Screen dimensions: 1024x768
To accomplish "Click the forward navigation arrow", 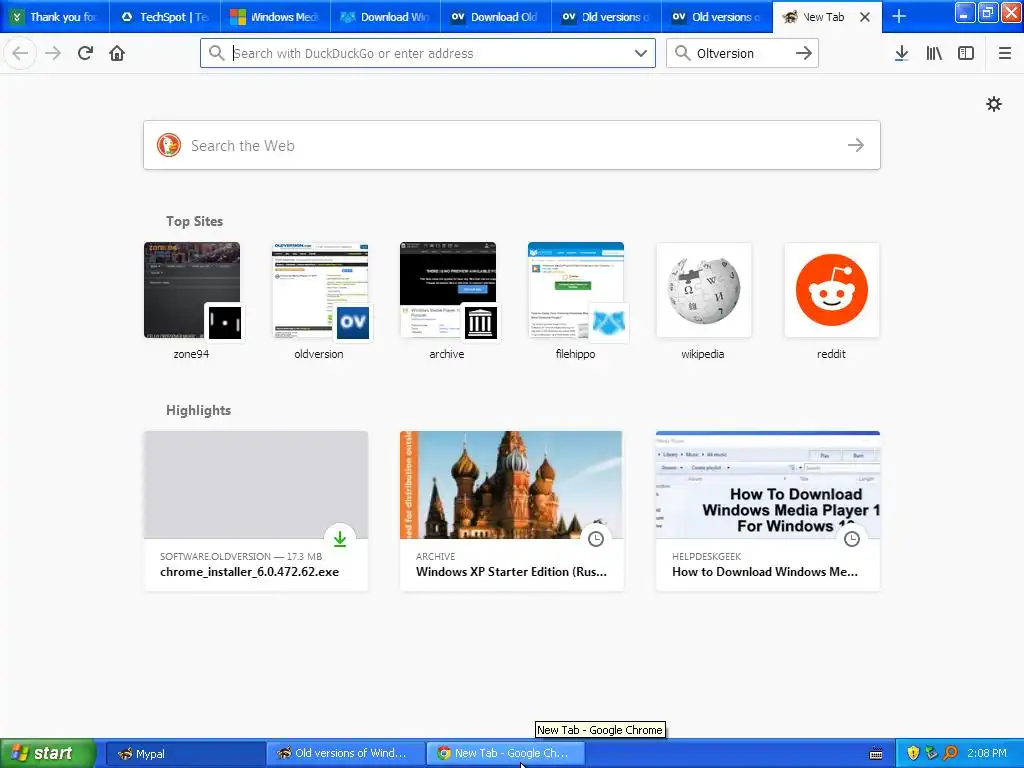I will pyautogui.click(x=53, y=53).
